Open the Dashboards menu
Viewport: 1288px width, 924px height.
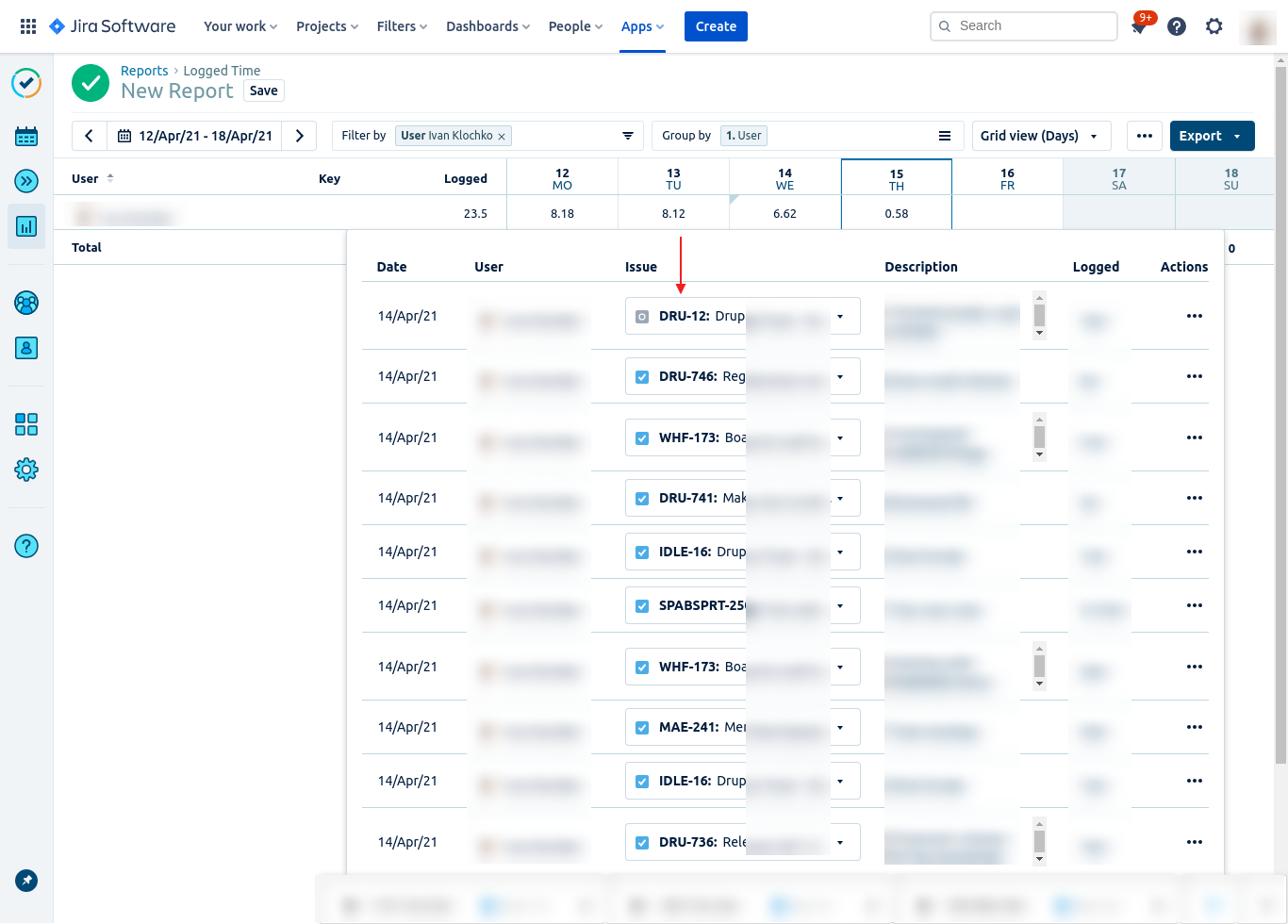pyautogui.click(x=487, y=26)
